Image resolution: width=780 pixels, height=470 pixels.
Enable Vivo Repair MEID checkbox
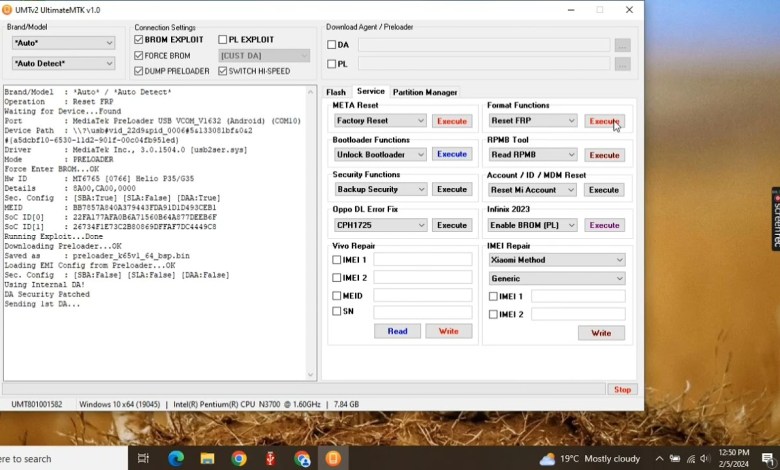[337, 296]
